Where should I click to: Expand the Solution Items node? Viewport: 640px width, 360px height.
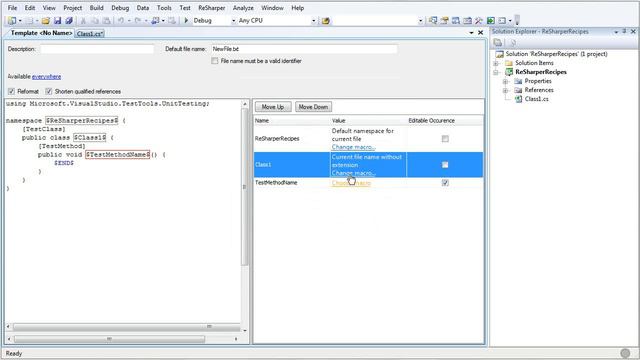tap(496, 63)
